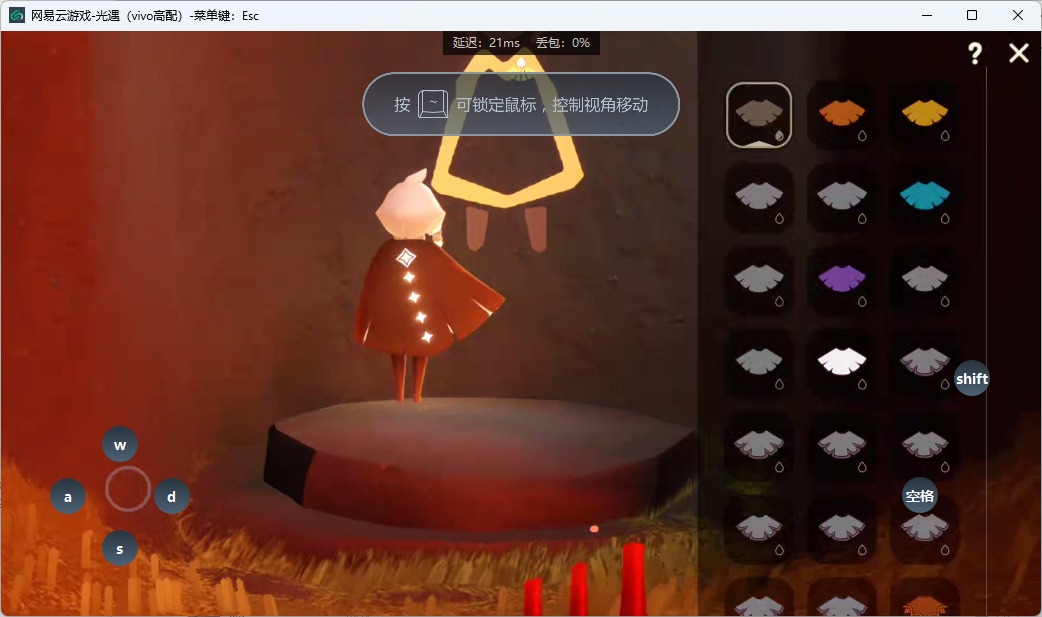Viewport: 1042px width, 617px height.
Task: Click the tilde key icon in hint
Action: tap(433, 104)
